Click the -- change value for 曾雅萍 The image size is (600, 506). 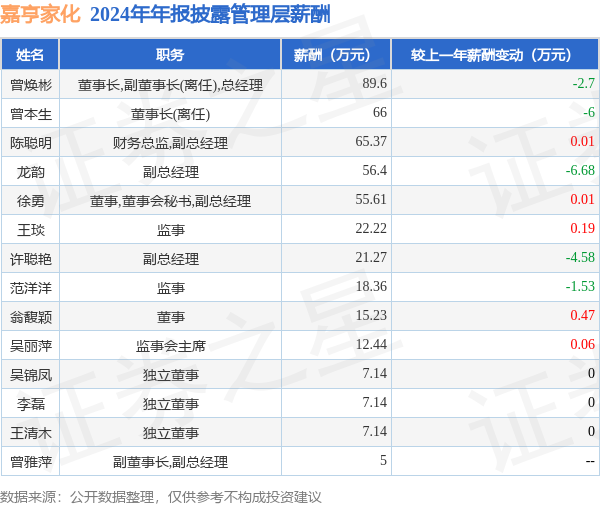pos(590,461)
